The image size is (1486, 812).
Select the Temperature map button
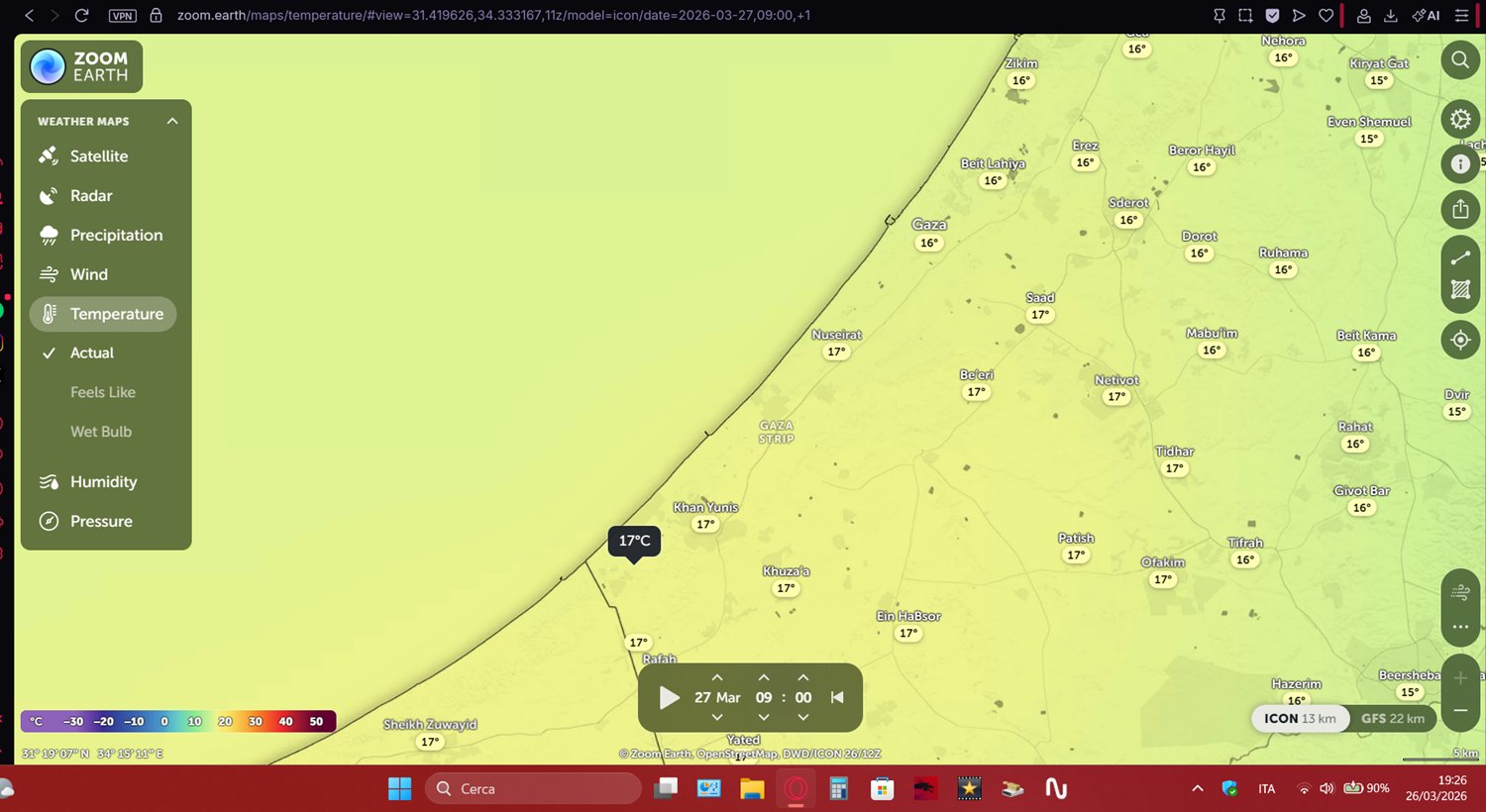click(103, 314)
